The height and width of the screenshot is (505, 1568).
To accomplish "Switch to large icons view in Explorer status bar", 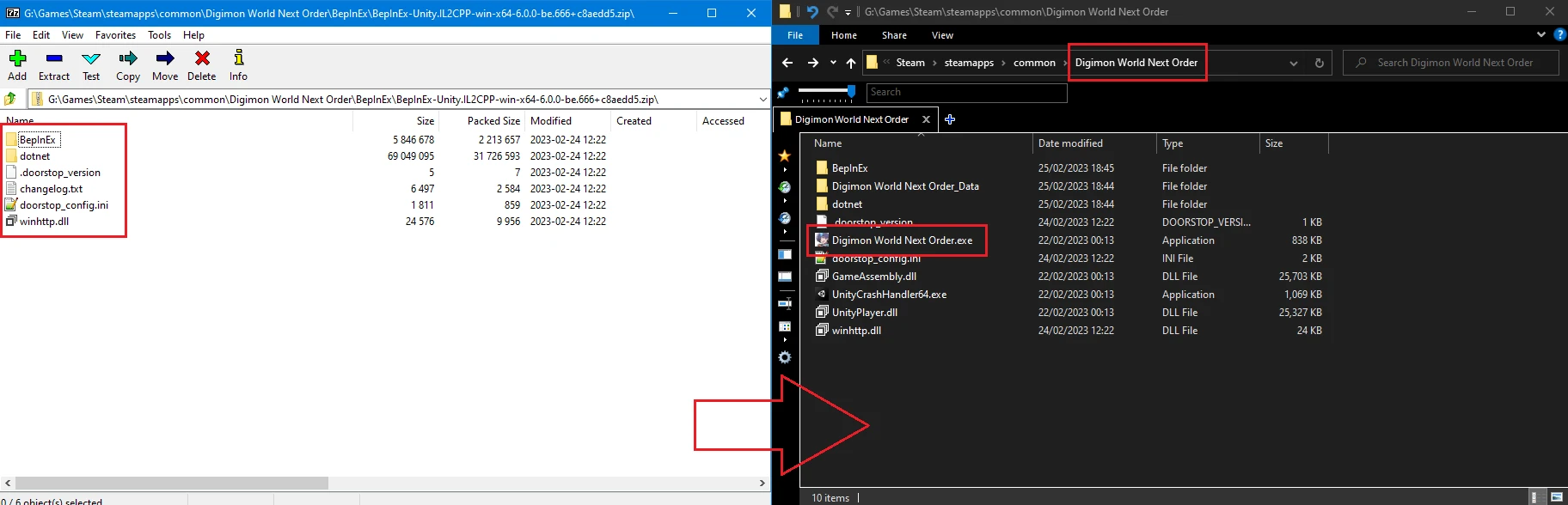I will [1556, 497].
